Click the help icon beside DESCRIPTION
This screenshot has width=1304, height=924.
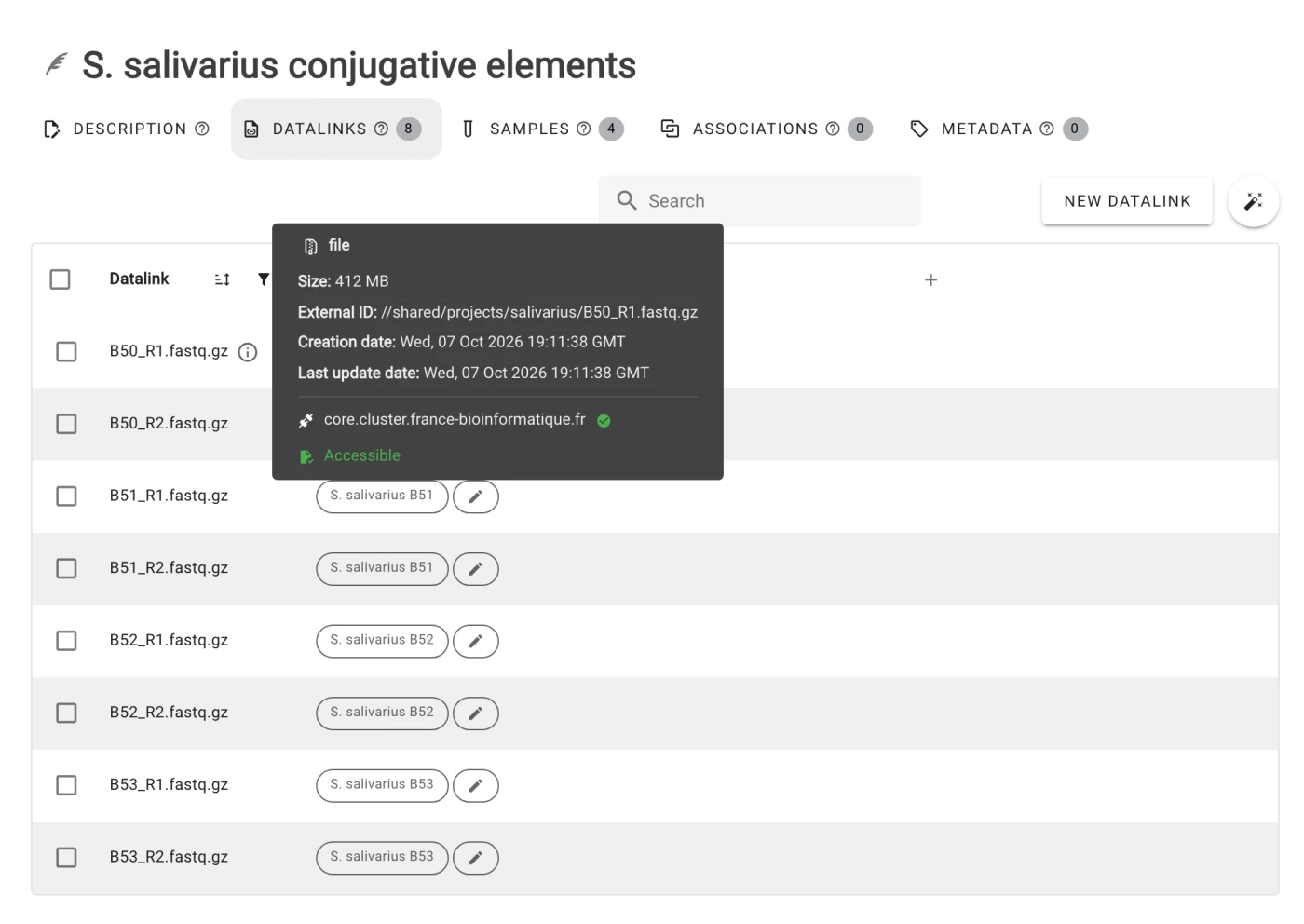pyautogui.click(x=202, y=129)
